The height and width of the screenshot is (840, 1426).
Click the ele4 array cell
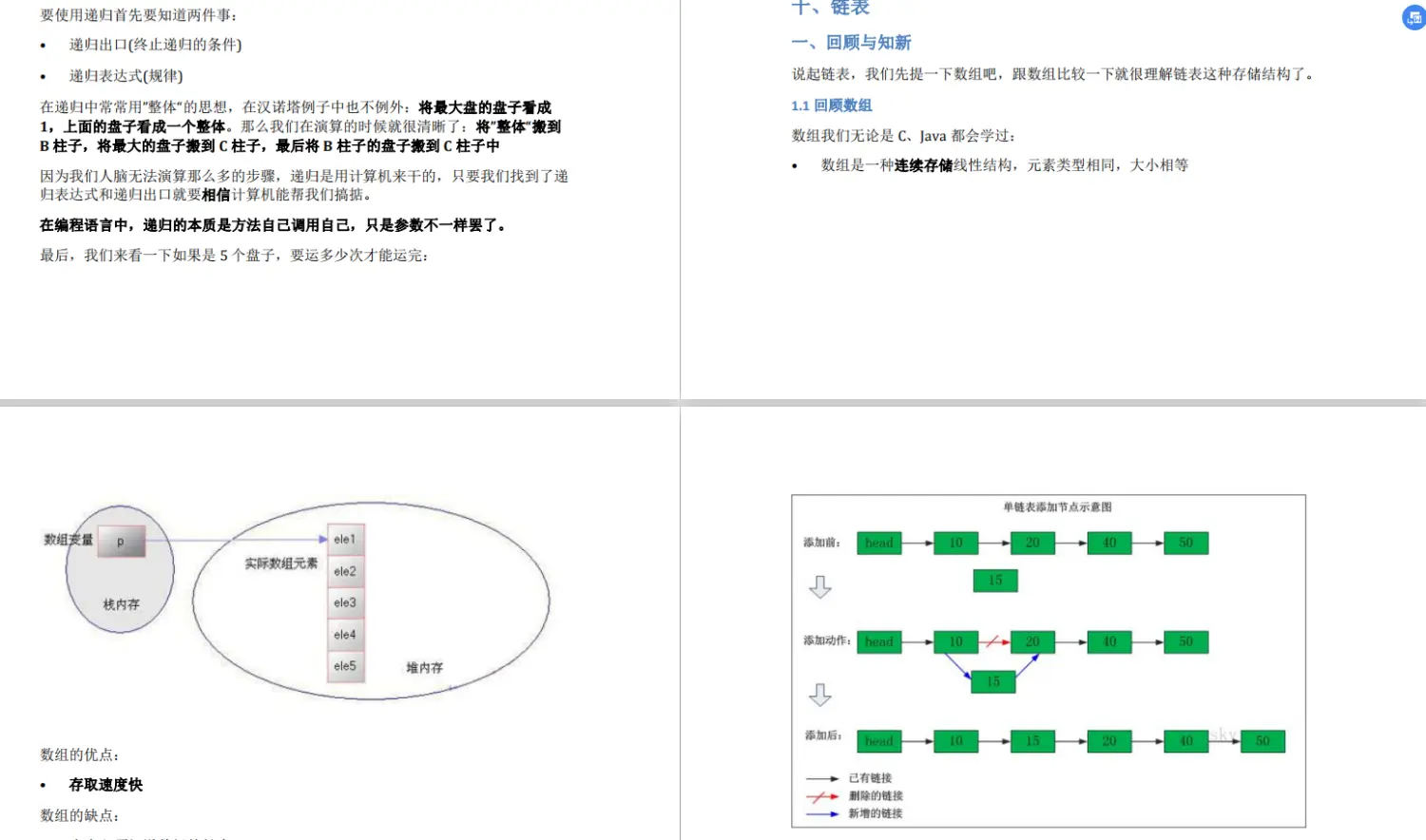click(346, 635)
